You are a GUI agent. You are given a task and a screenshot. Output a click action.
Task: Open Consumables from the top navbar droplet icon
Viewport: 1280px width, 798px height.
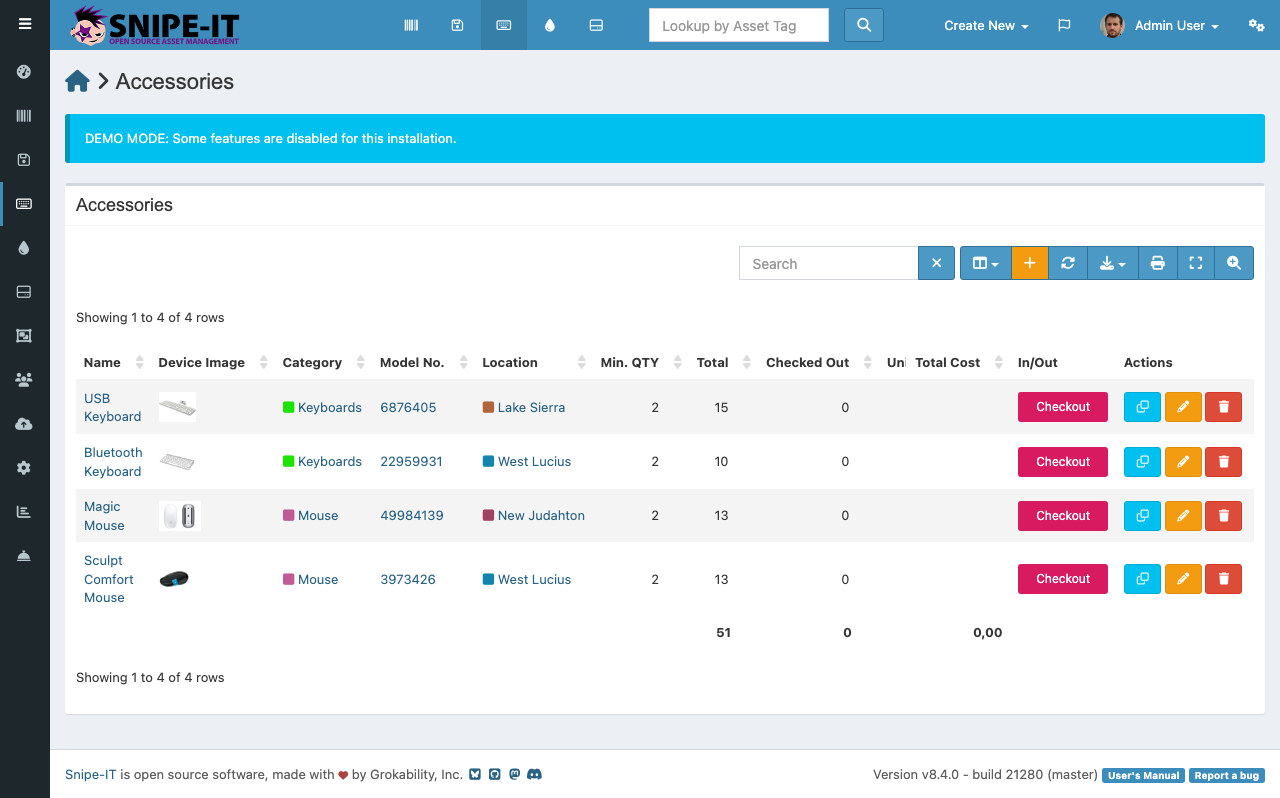coord(550,25)
